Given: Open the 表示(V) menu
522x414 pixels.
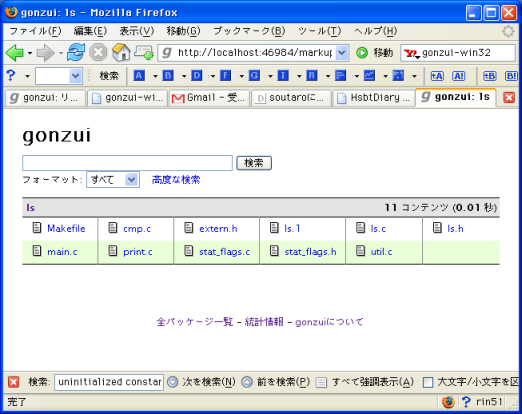Looking at the screenshot, I should [x=137, y=31].
